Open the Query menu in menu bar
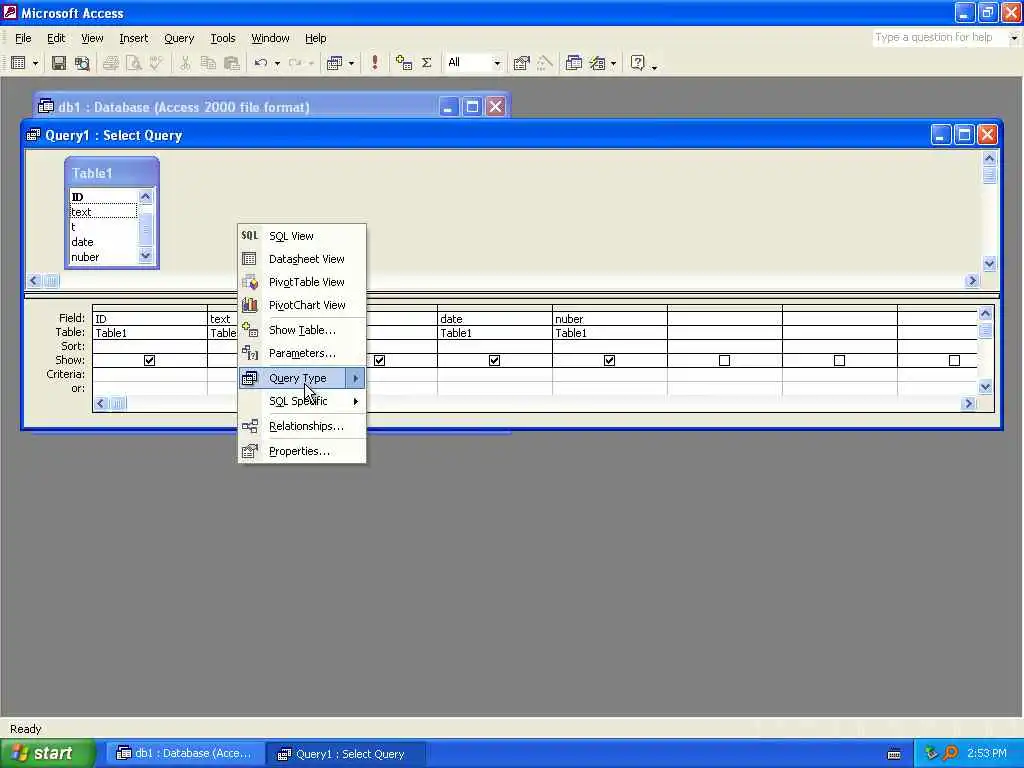Viewport: 1024px width, 768px height. (179, 38)
